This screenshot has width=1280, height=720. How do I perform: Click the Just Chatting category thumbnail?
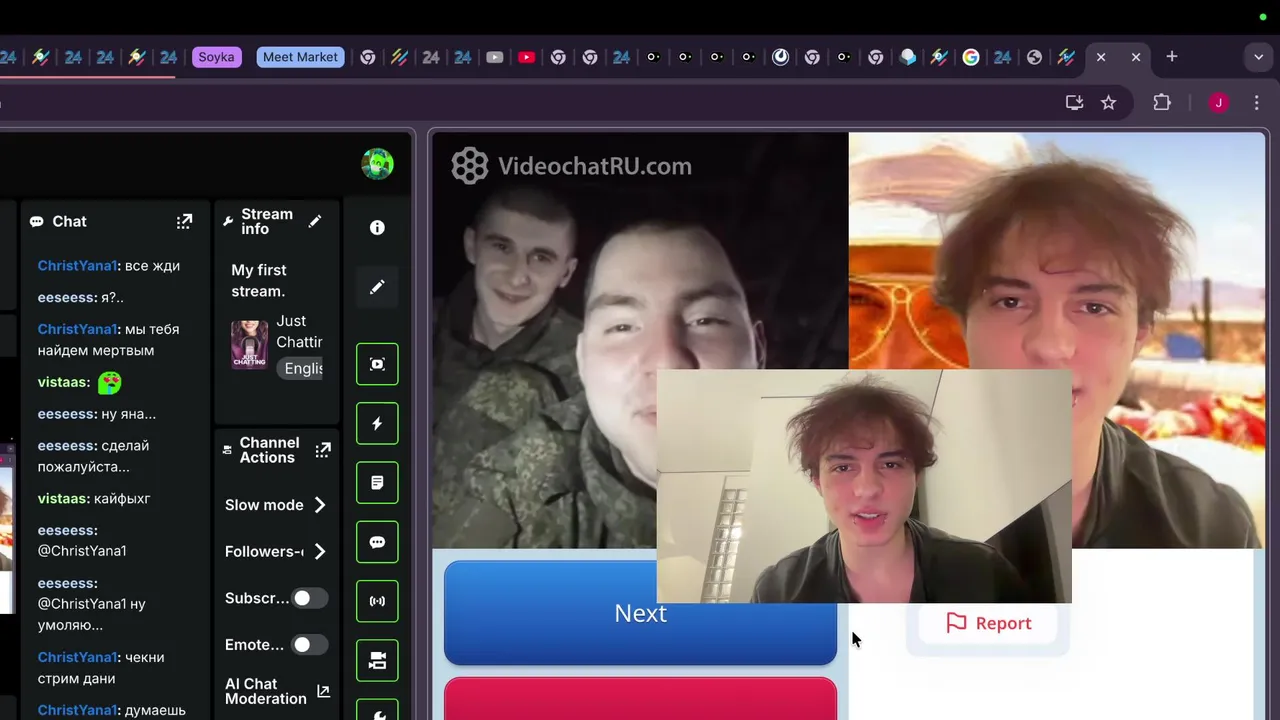pyautogui.click(x=249, y=344)
